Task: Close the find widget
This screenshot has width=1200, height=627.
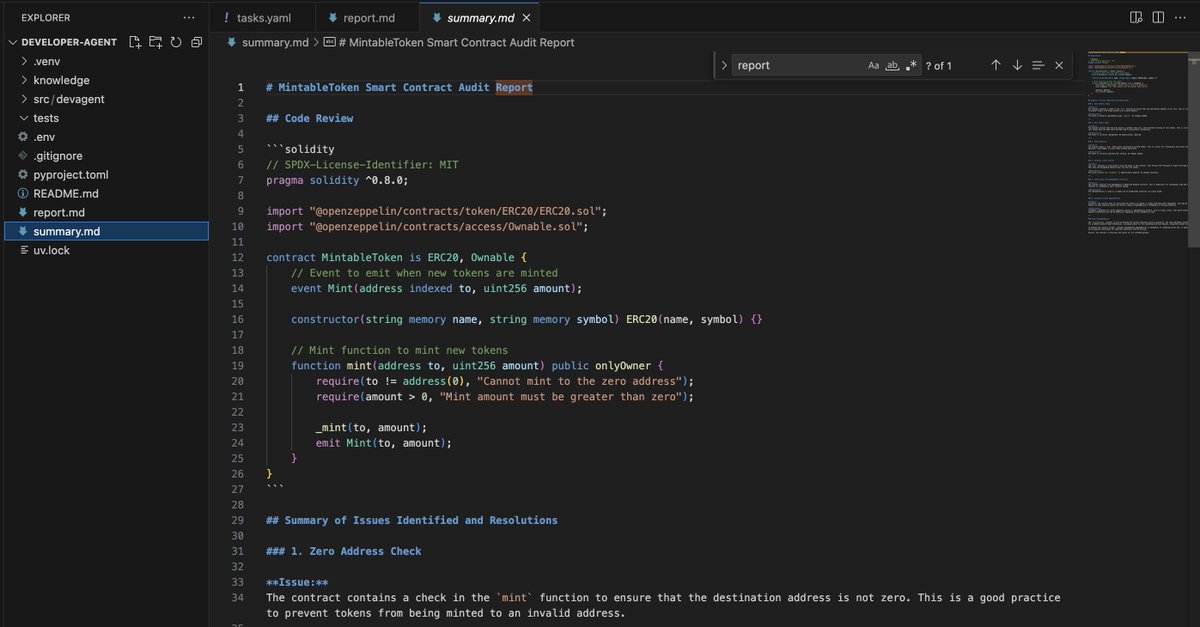Action: (1059, 65)
